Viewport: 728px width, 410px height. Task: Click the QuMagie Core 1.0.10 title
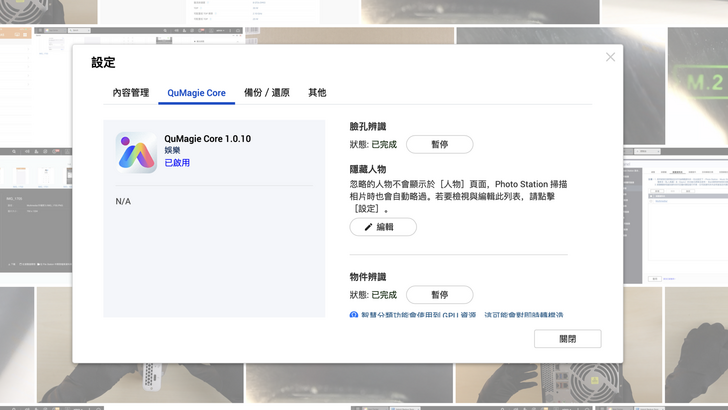tap(207, 139)
